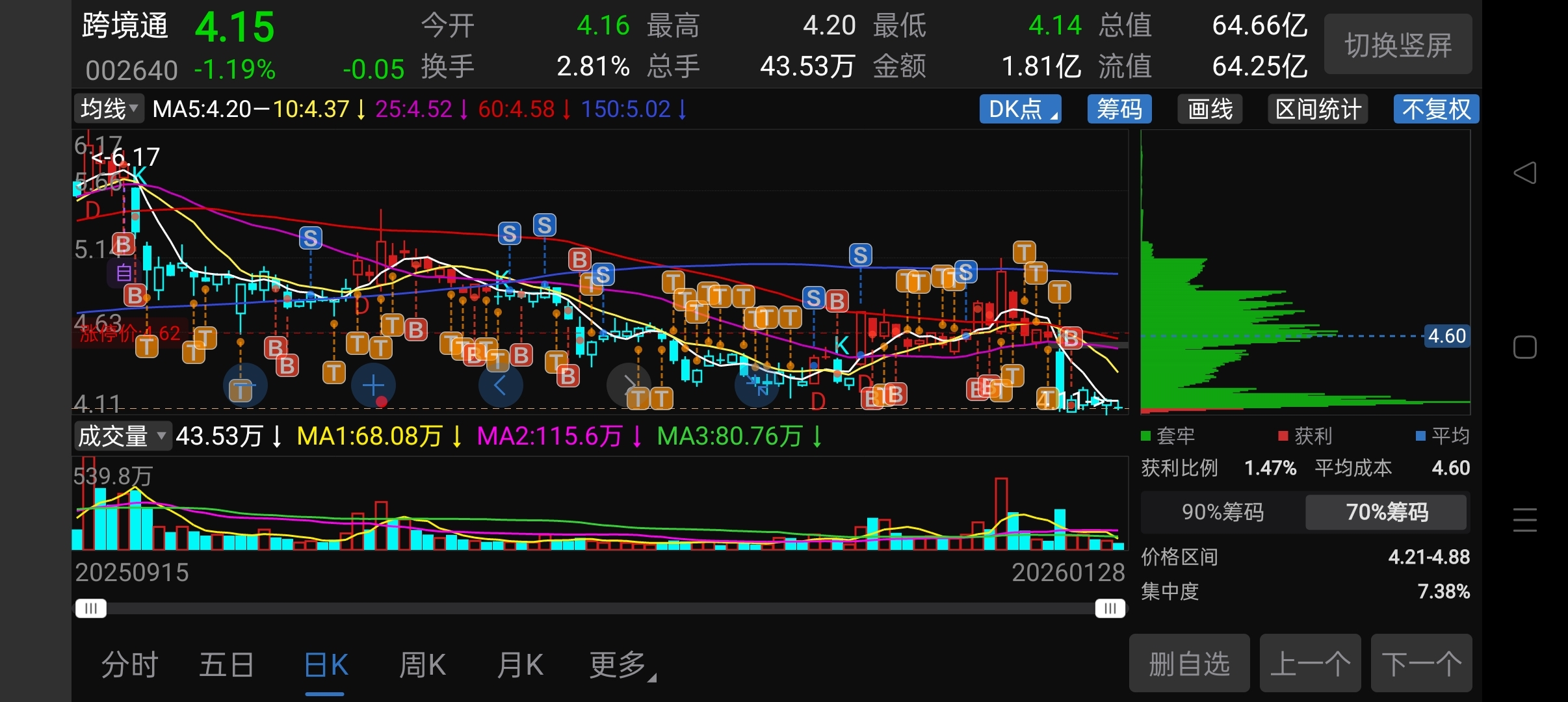Viewport: 1568px width, 702px height.
Task: Click the 4.60 average cost marker
Action: (1446, 336)
